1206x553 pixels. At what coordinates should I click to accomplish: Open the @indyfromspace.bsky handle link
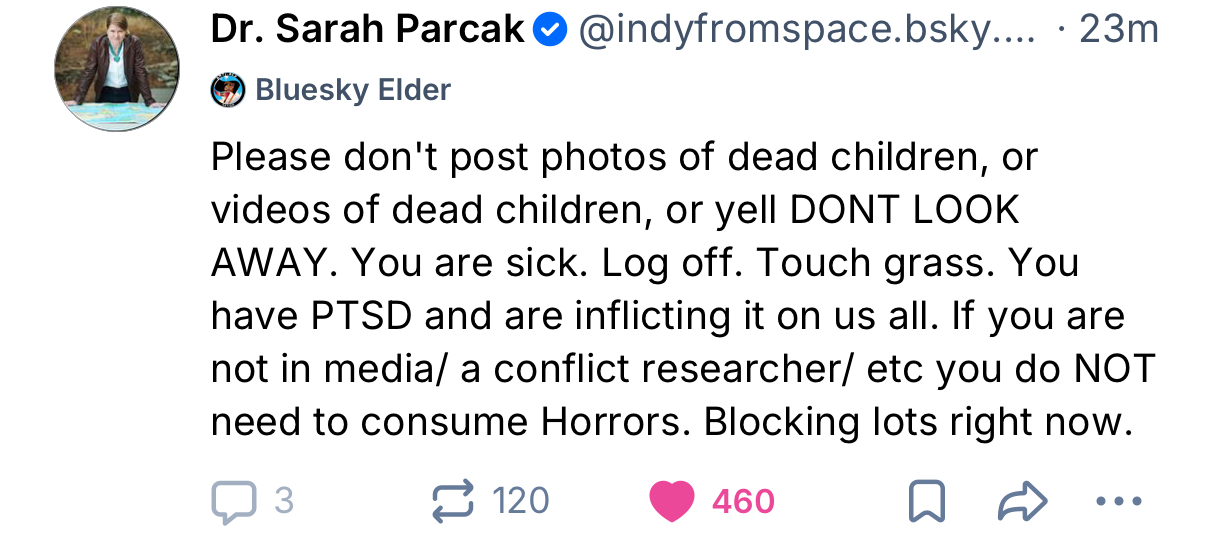pyautogui.click(x=806, y=31)
